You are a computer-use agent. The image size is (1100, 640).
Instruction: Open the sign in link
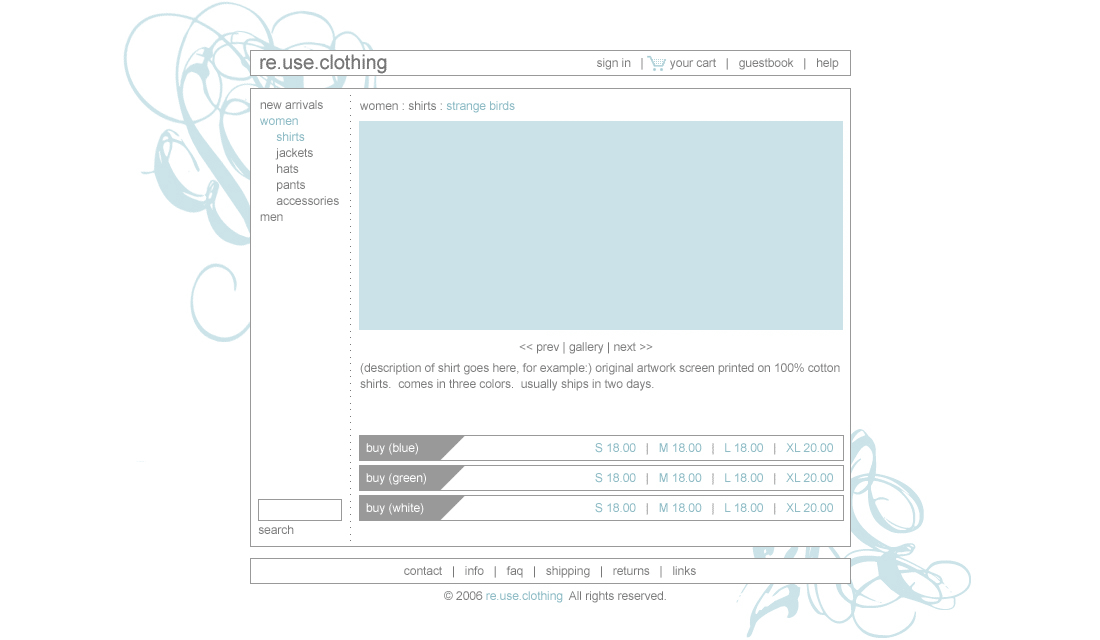pos(613,63)
